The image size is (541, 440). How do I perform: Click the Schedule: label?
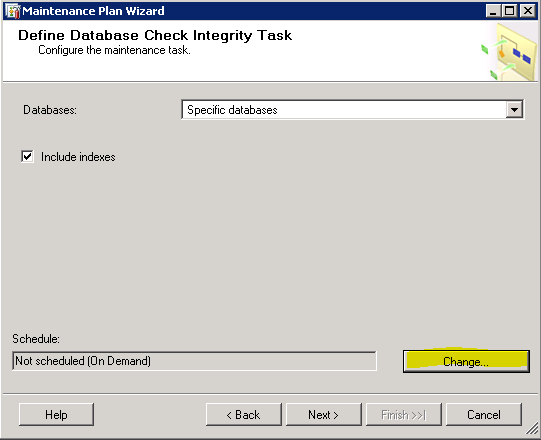pos(36,339)
